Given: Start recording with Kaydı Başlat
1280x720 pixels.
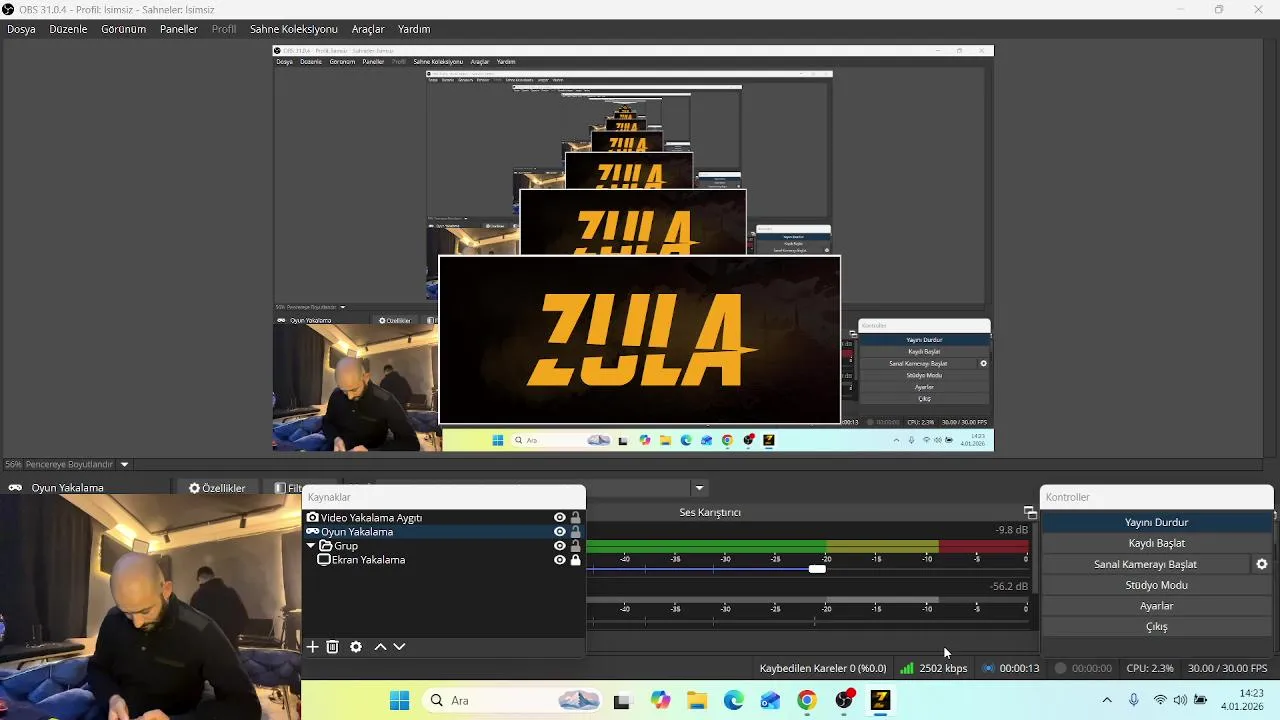Looking at the screenshot, I should (x=1156, y=543).
